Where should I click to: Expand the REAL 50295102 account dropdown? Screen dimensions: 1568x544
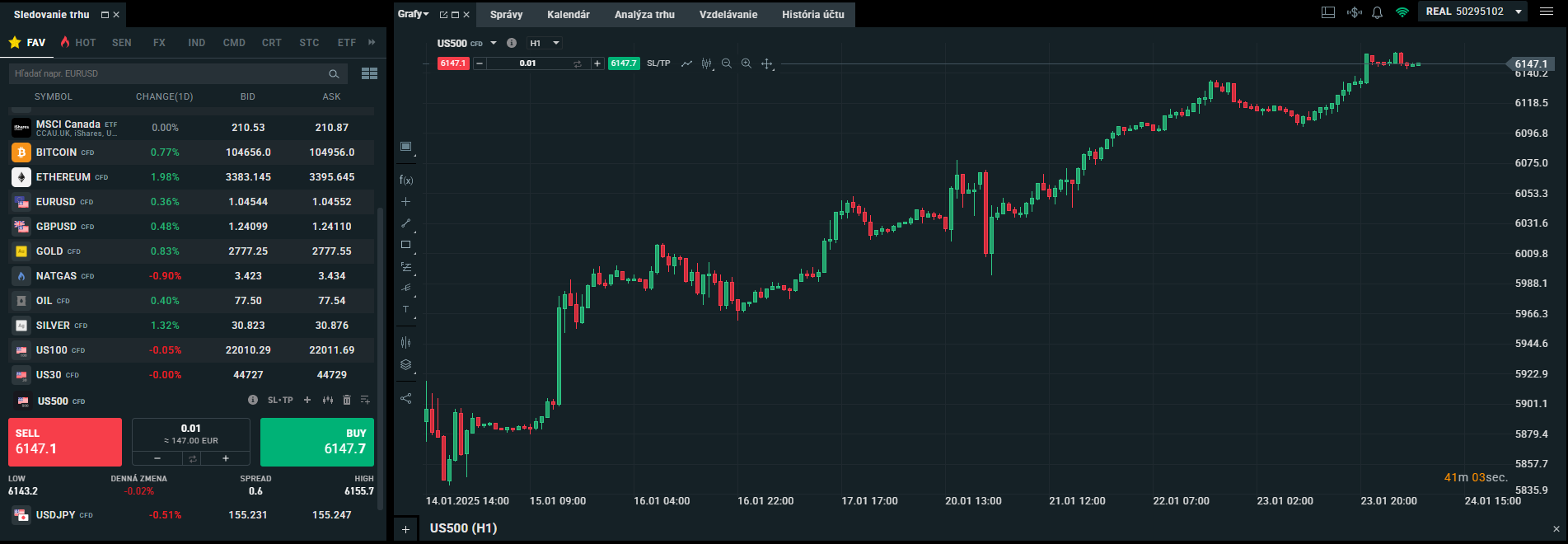[x=1519, y=12]
